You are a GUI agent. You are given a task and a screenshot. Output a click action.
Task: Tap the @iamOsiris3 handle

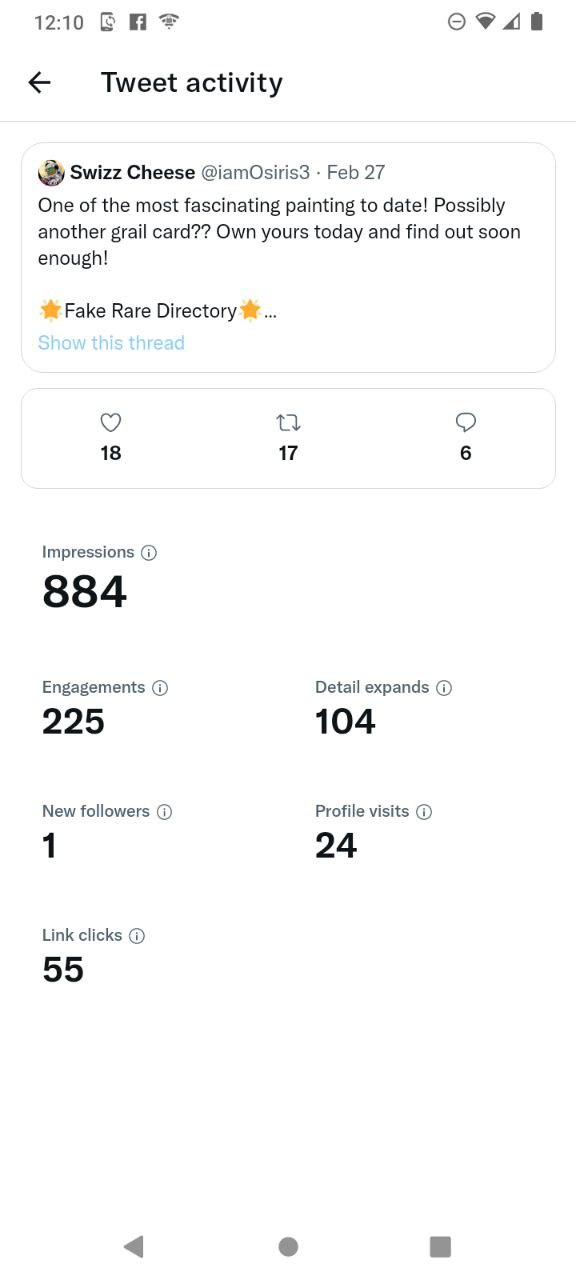(x=256, y=172)
